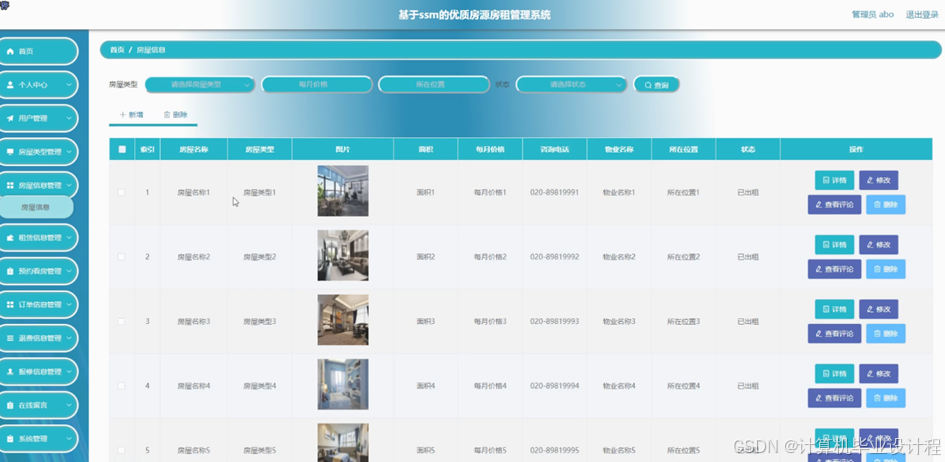The height and width of the screenshot is (462, 945).
Task: Expand 订单信息管理 using its chevron
Action: point(69,305)
